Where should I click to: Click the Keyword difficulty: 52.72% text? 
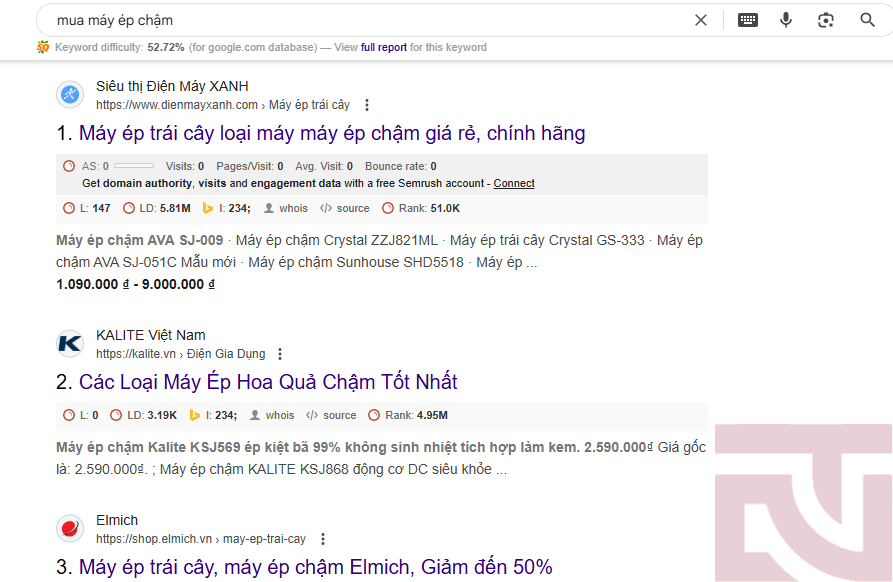click(120, 47)
